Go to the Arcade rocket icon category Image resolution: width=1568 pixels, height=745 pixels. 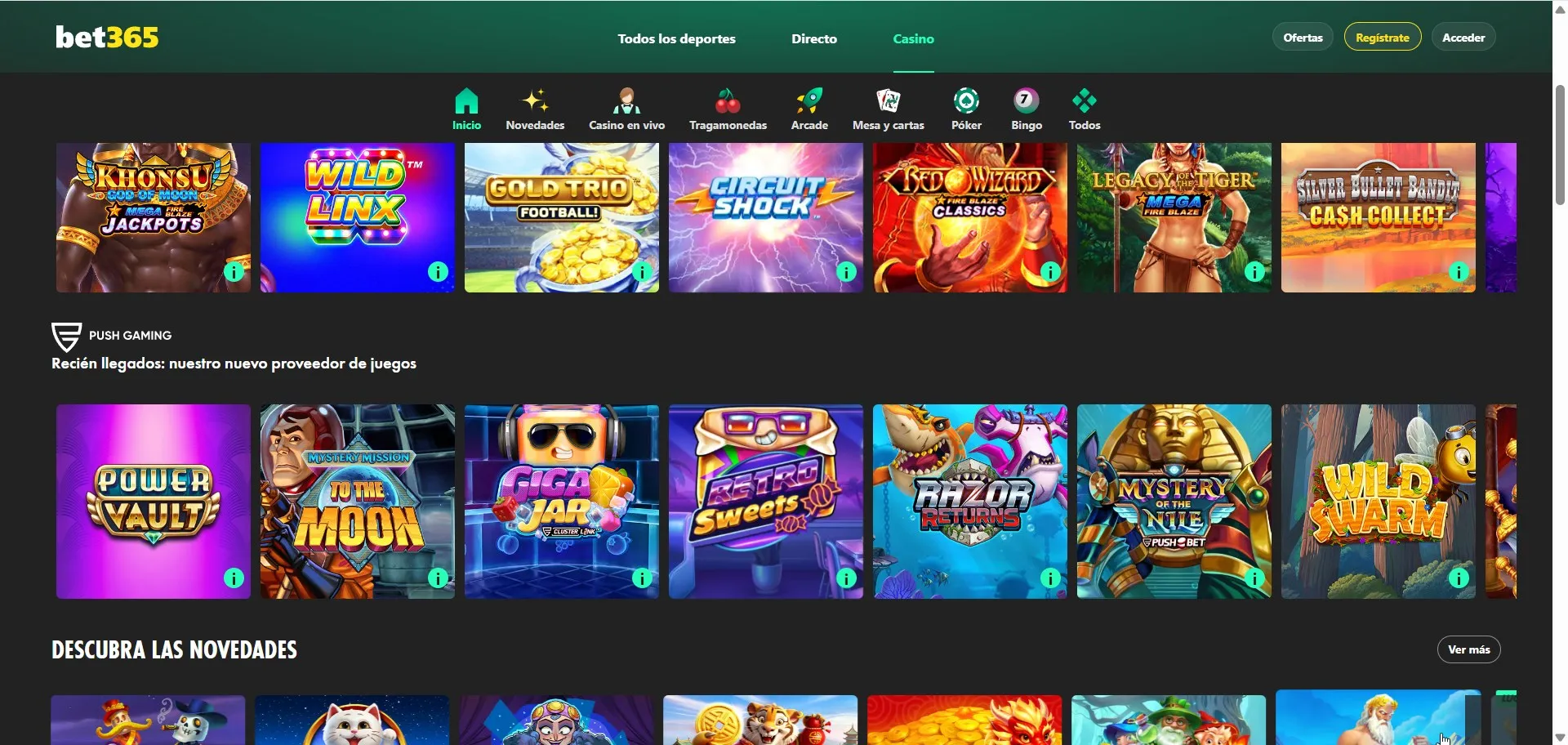(x=809, y=101)
